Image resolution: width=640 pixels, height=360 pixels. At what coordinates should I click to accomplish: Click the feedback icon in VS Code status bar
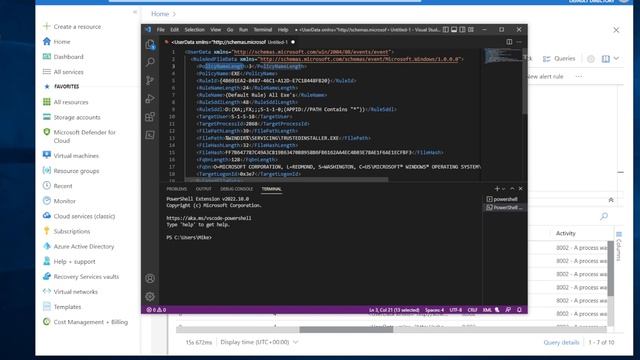coord(508,310)
